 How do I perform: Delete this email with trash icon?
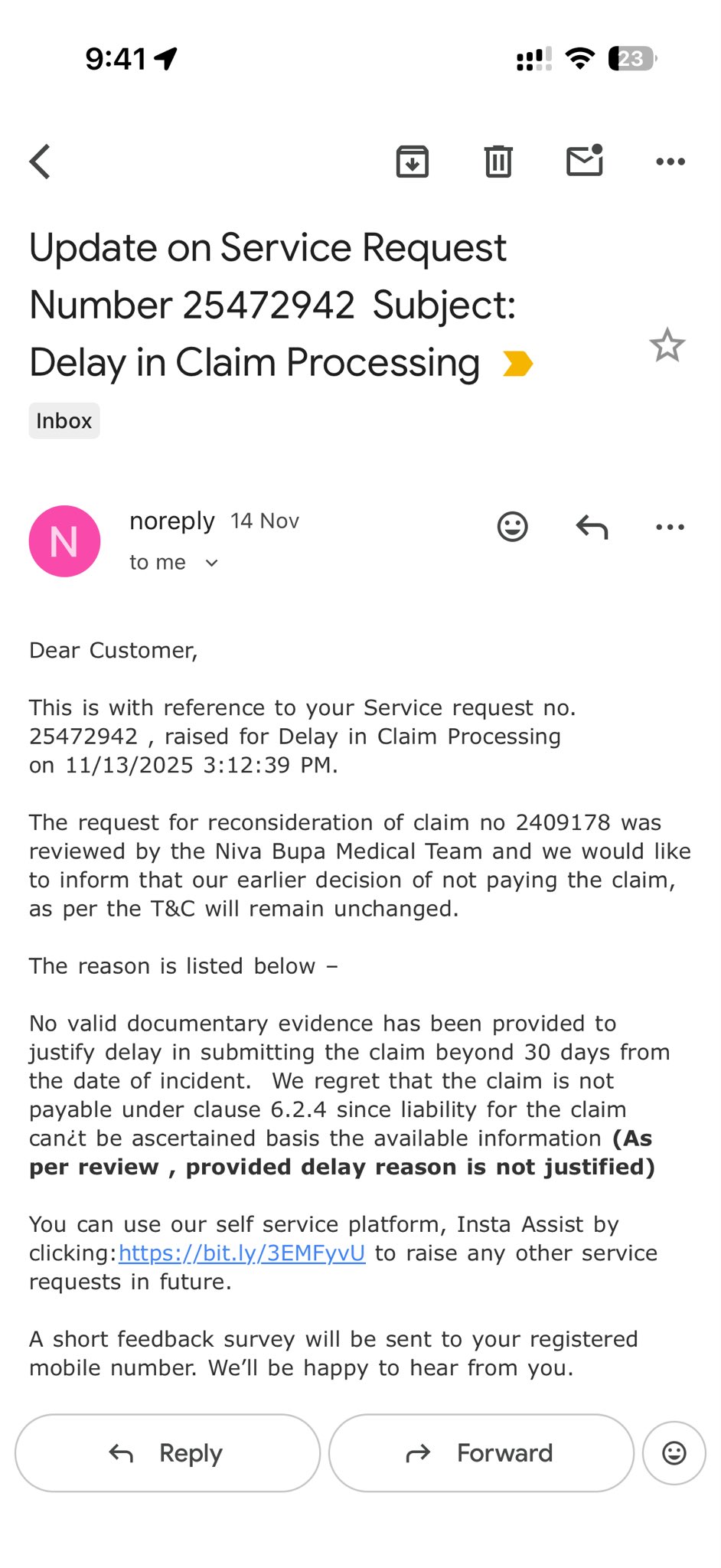click(498, 162)
